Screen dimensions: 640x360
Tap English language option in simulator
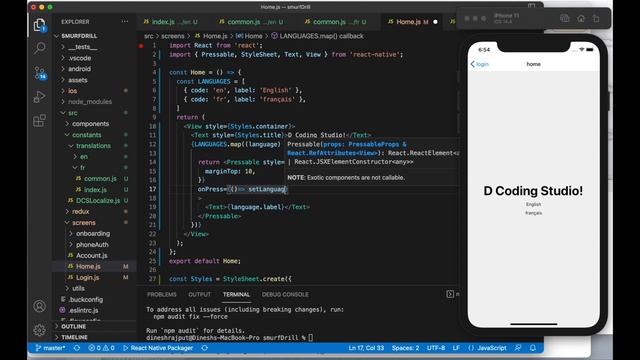coord(533,204)
